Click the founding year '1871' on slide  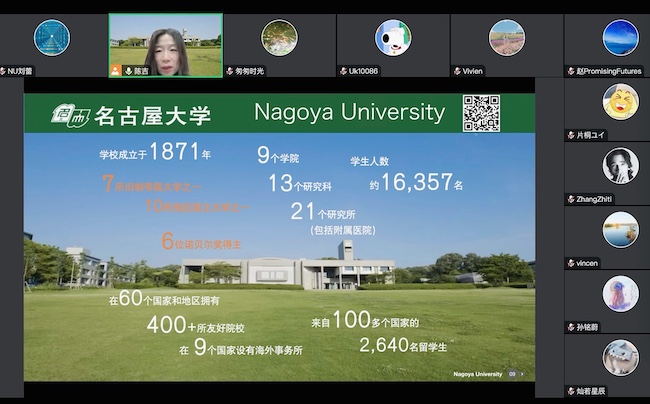pos(174,151)
